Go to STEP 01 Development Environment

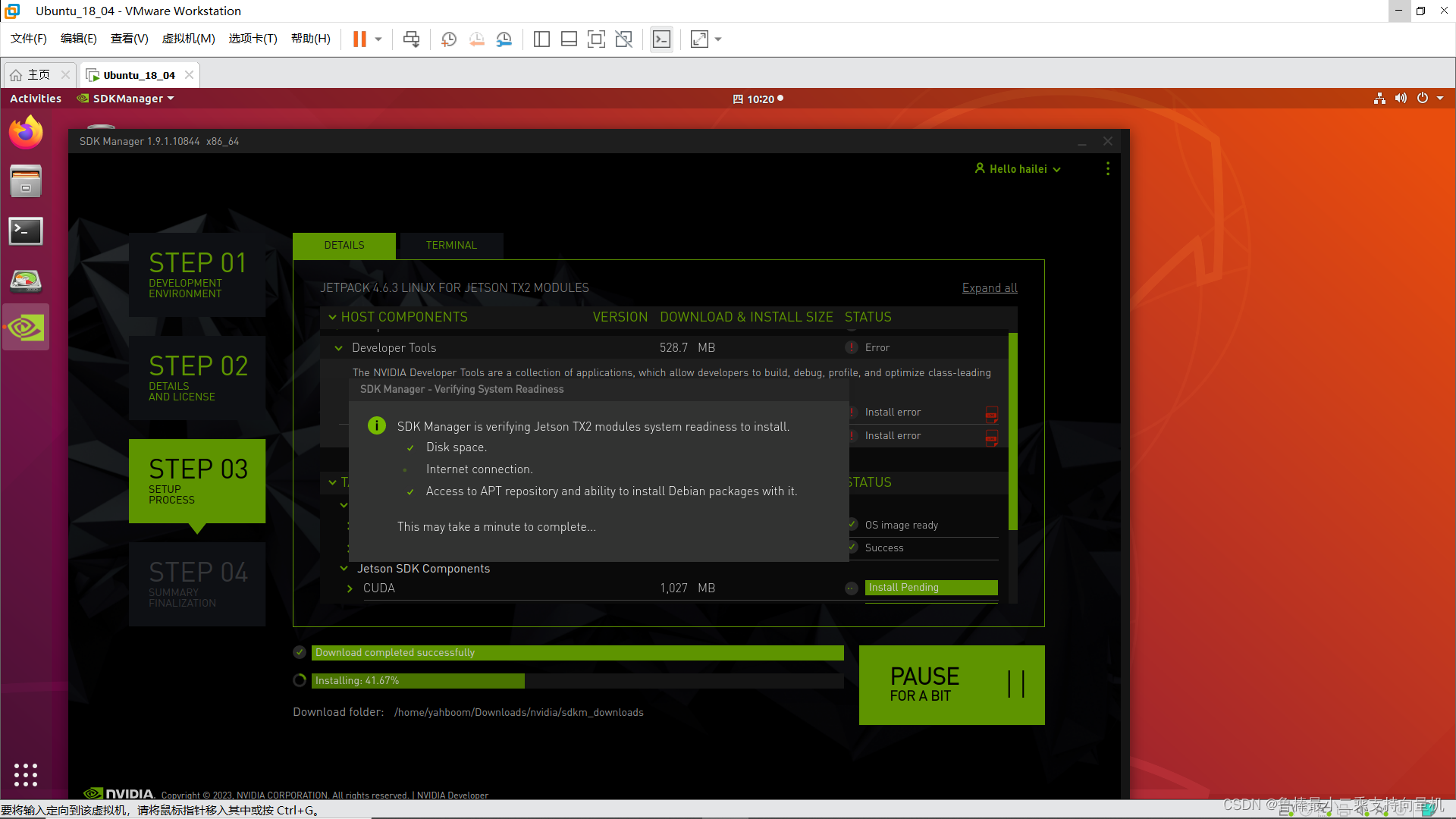[x=197, y=275]
